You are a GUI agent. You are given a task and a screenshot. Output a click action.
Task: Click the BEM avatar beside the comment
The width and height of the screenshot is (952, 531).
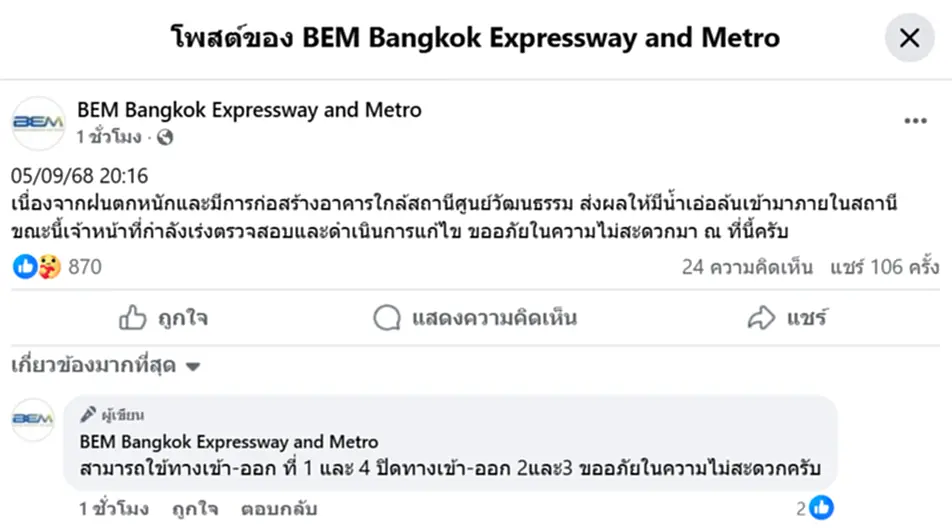coord(33,419)
